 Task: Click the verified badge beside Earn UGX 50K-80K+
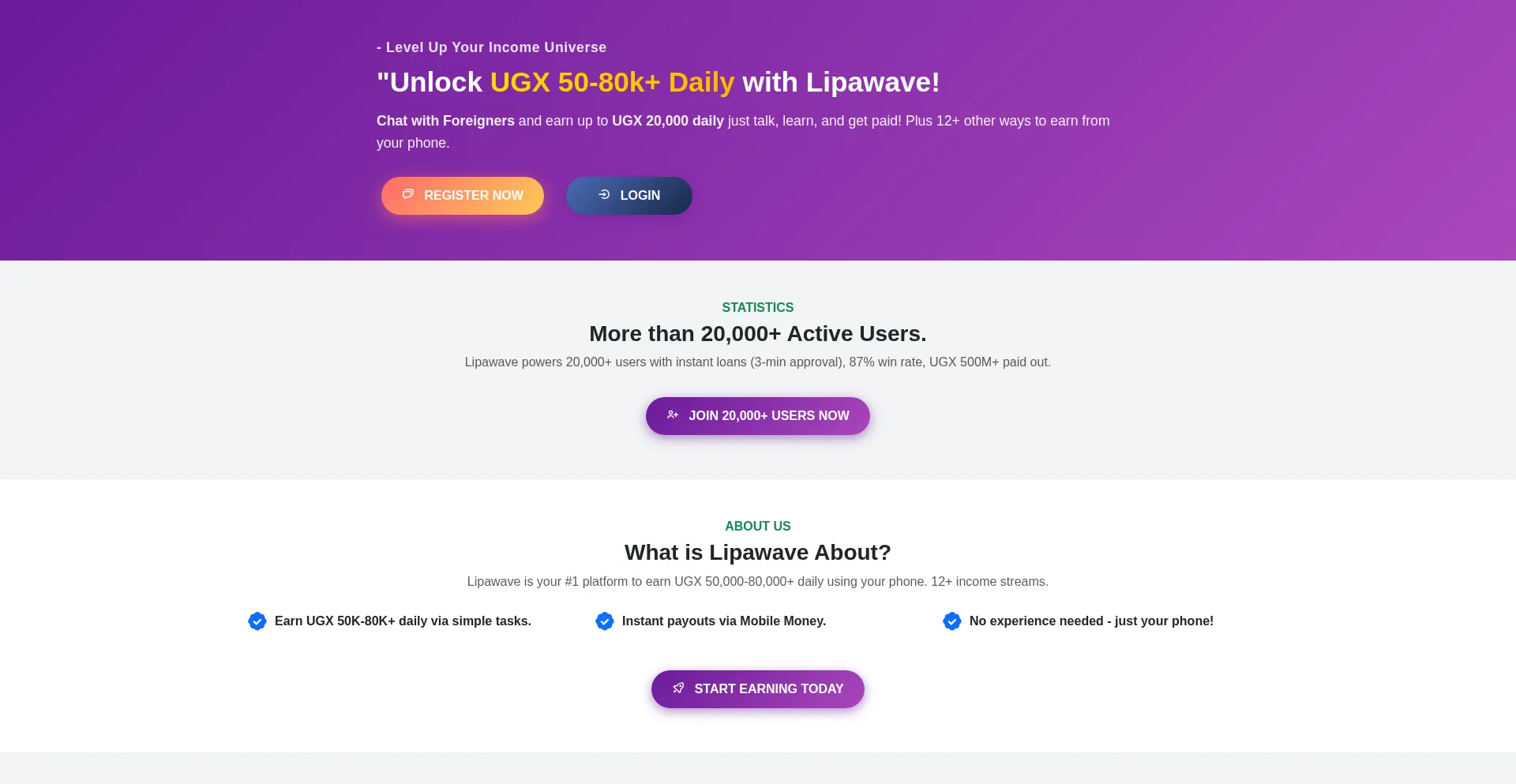click(x=257, y=621)
